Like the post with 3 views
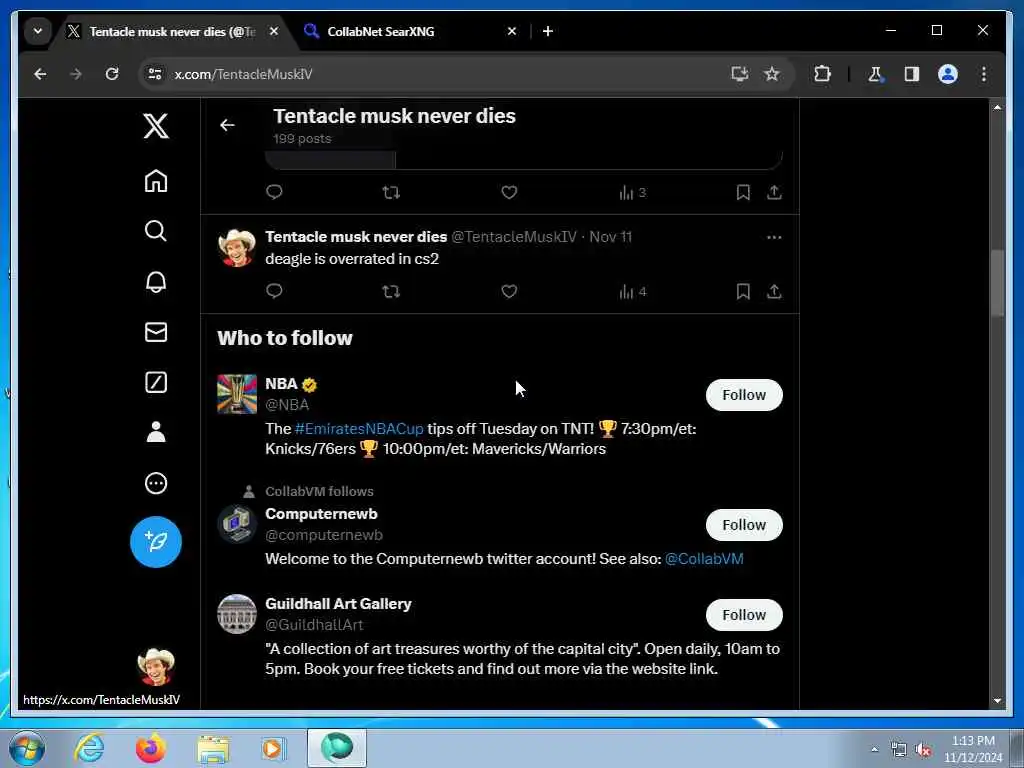This screenshot has height=768, width=1024. [x=509, y=192]
